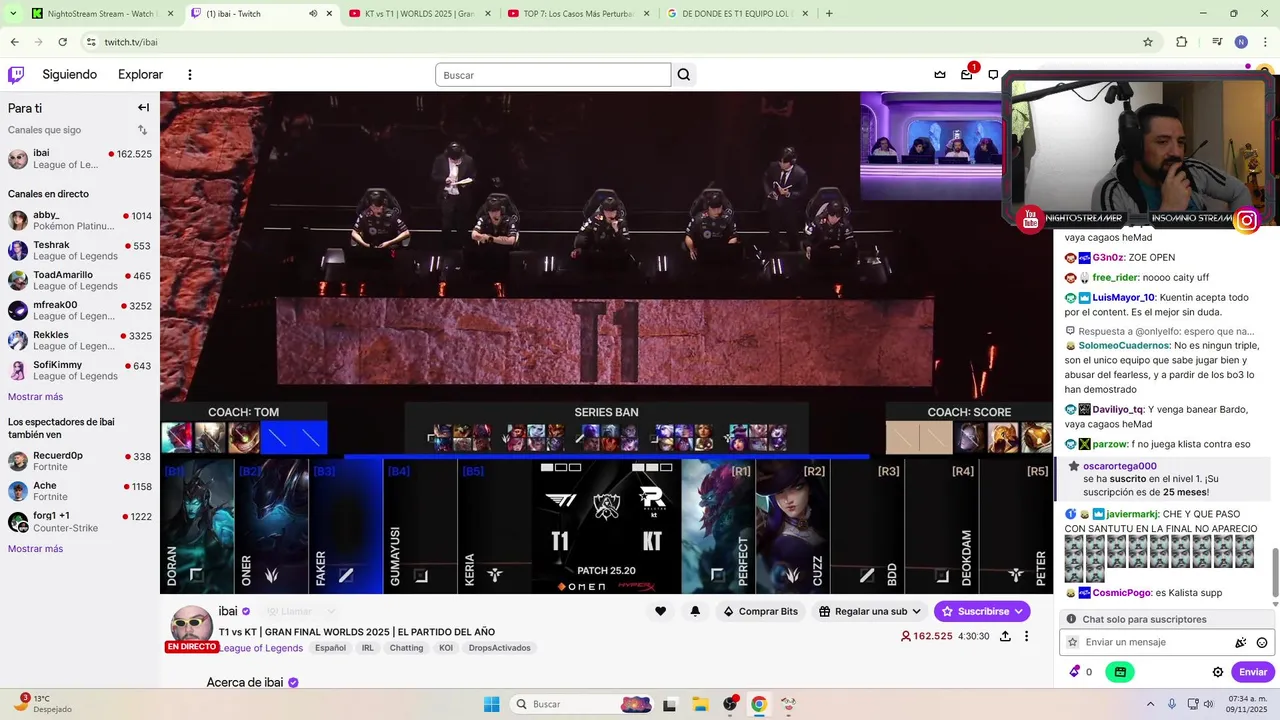Open File Explorer from taskbar
Image resolution: width=1280 pixels, height=720 pixels.
pyautogui.click(x=700, y=704)
